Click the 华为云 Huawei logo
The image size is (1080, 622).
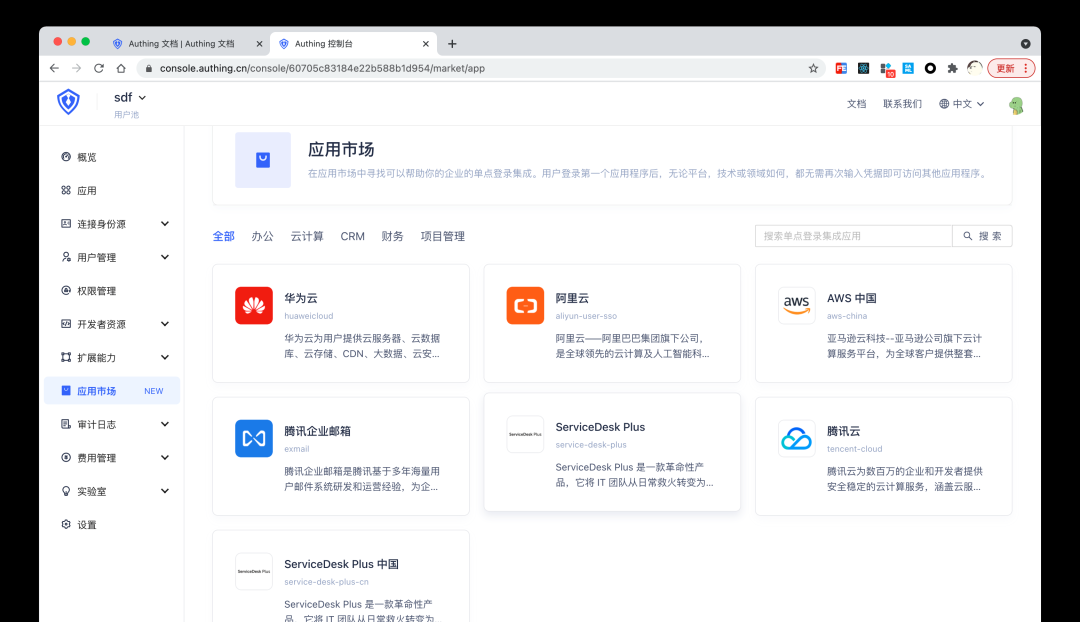[x=253, y=305]
